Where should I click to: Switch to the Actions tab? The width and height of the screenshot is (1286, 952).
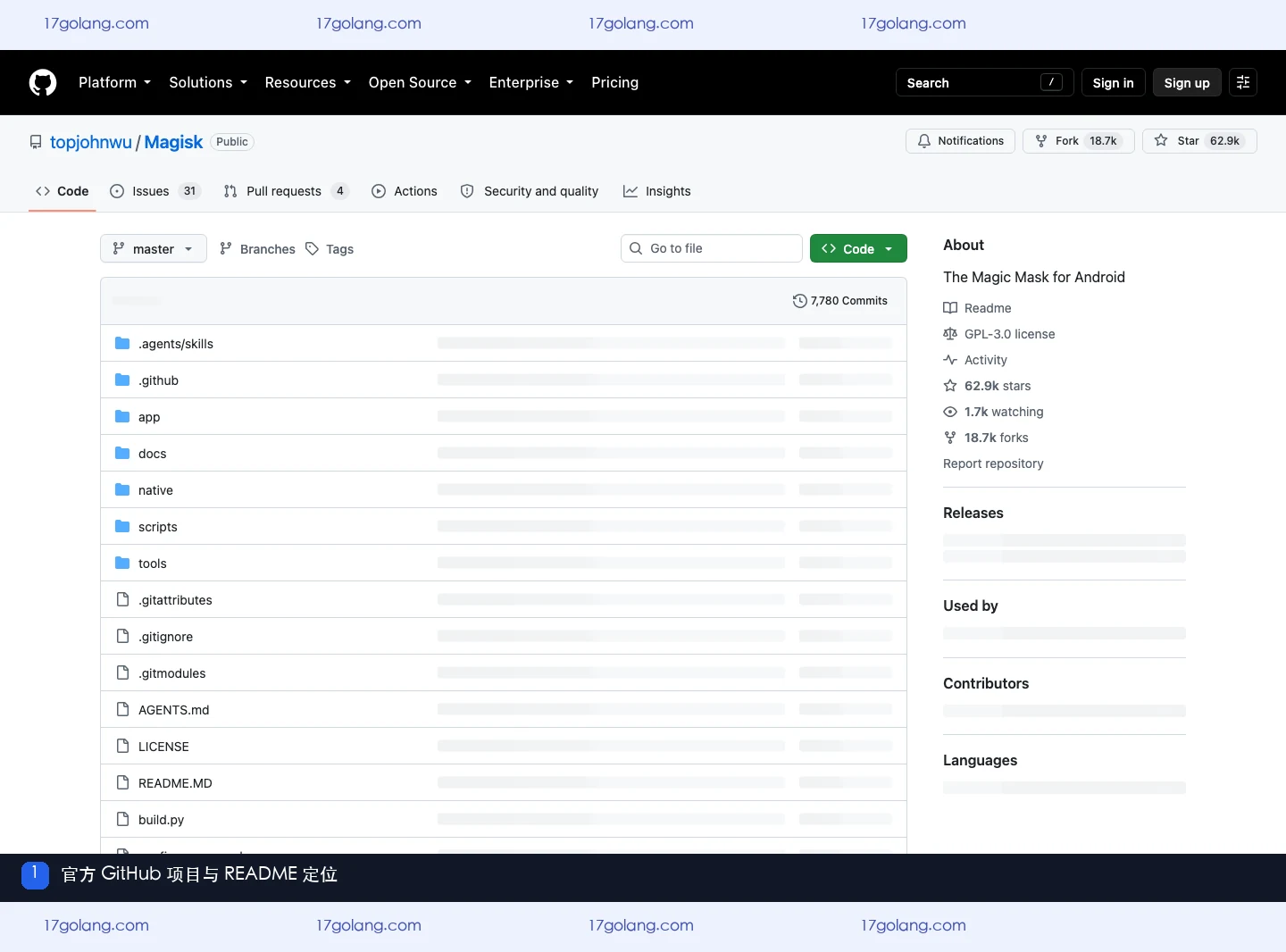click(405, 191)
